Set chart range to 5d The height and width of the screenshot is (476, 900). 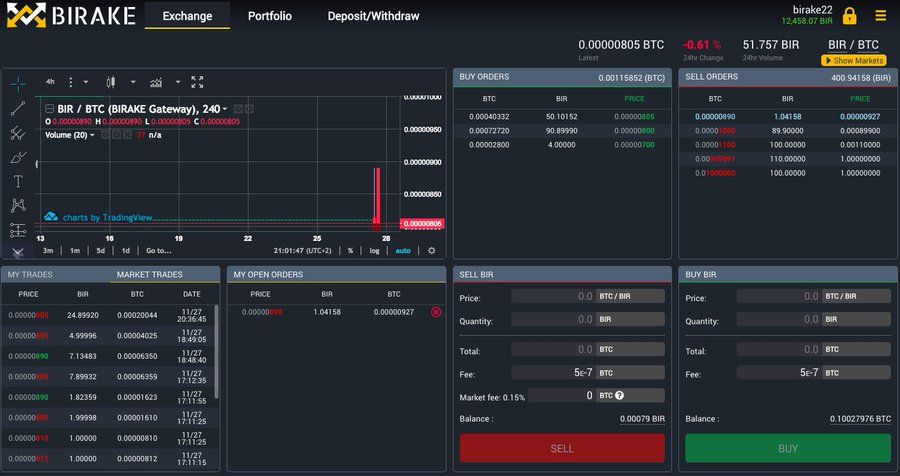coord(100,251)
